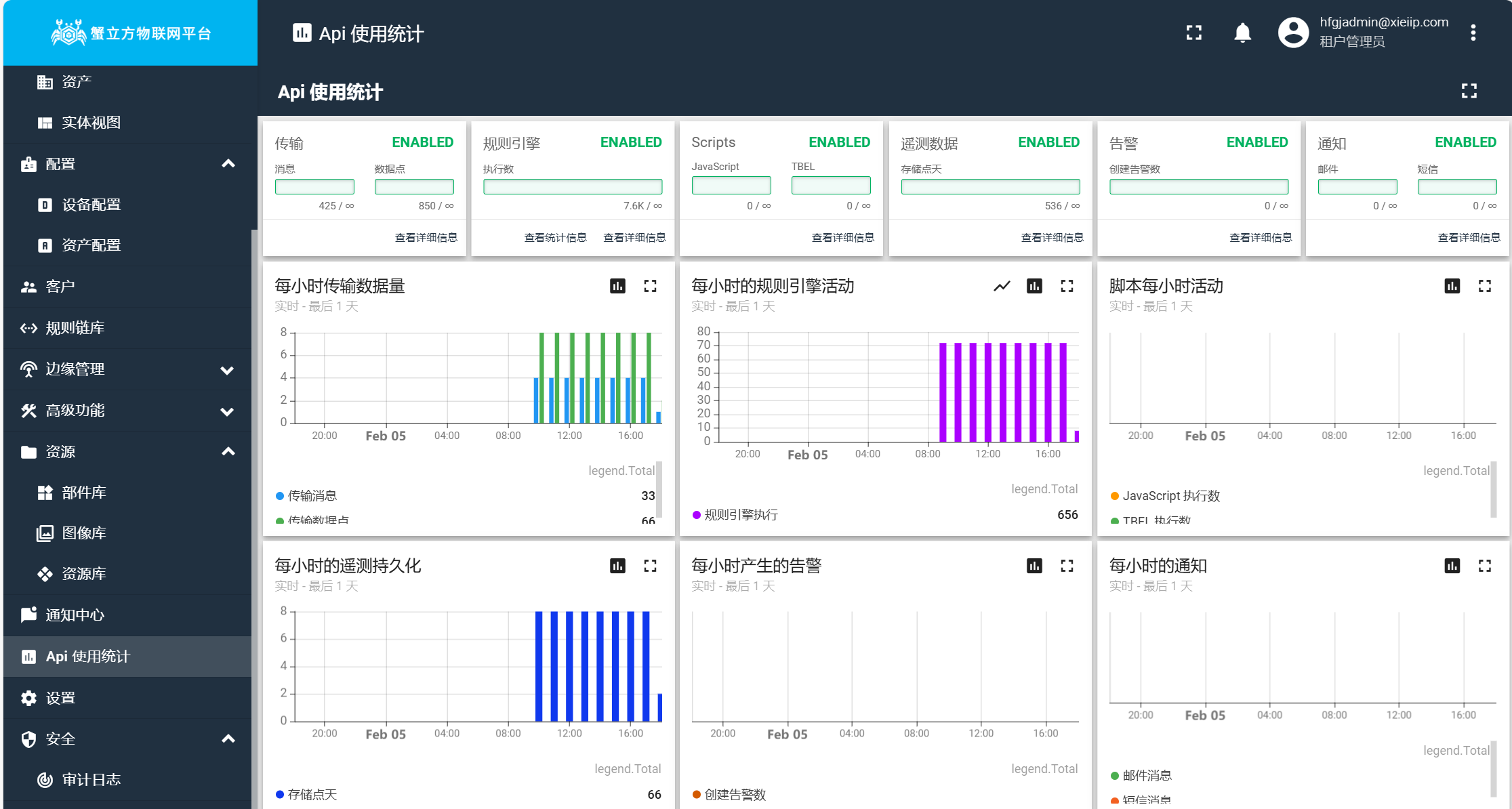The width and height of the screenshot is (1512, 809).
Task: Collapse the 资源 menu section
Action: (228, 452)
